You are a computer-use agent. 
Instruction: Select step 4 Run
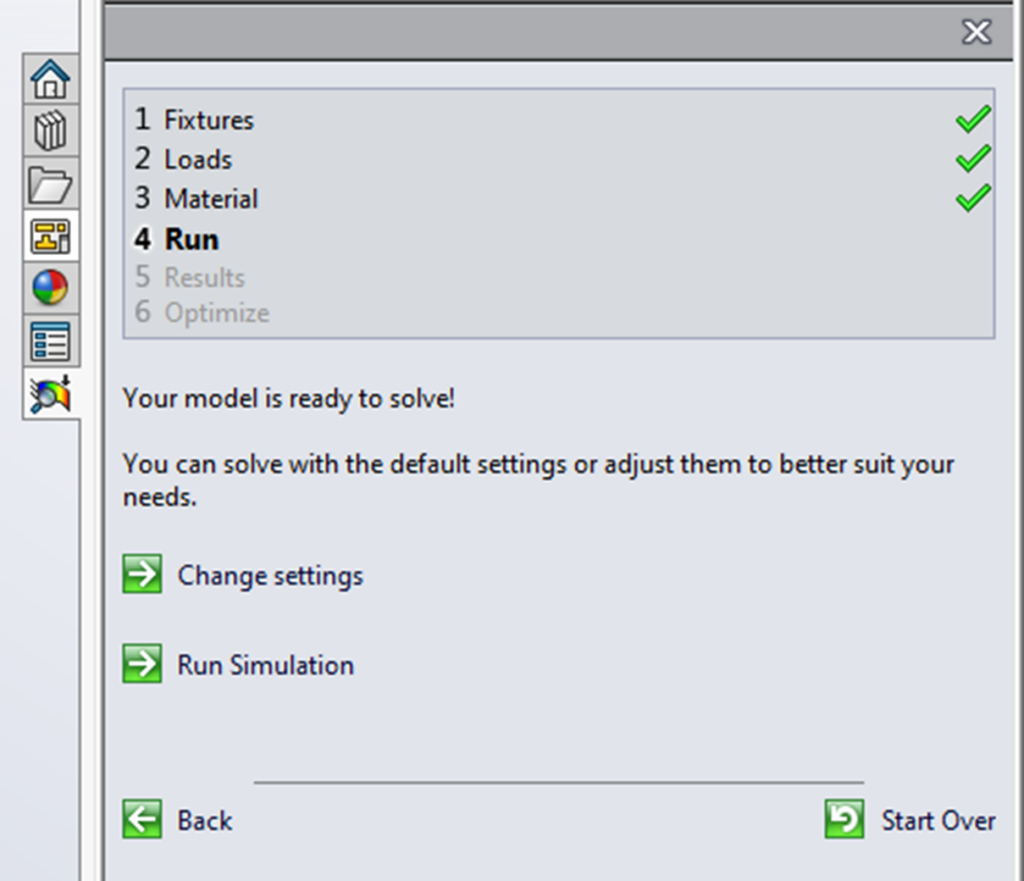(191, 240)
